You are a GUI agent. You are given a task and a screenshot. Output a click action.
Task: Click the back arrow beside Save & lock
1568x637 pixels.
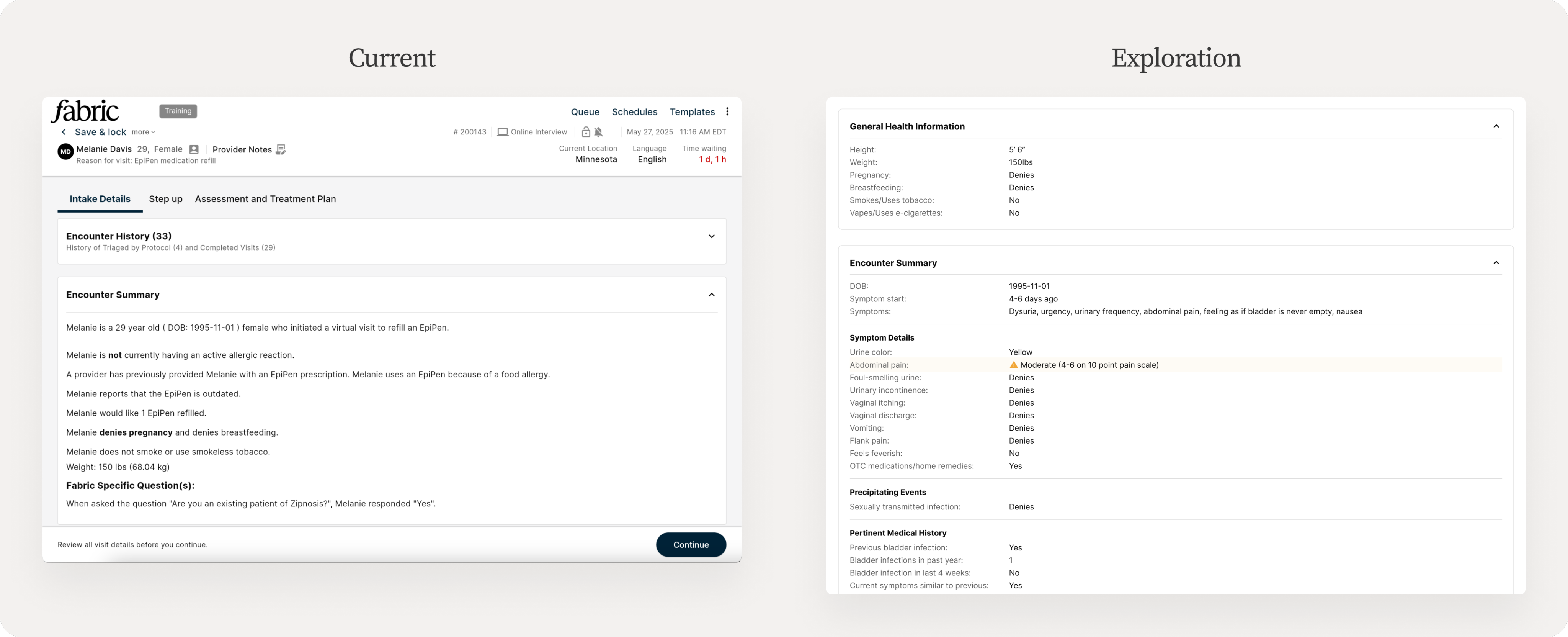point(63,132)
